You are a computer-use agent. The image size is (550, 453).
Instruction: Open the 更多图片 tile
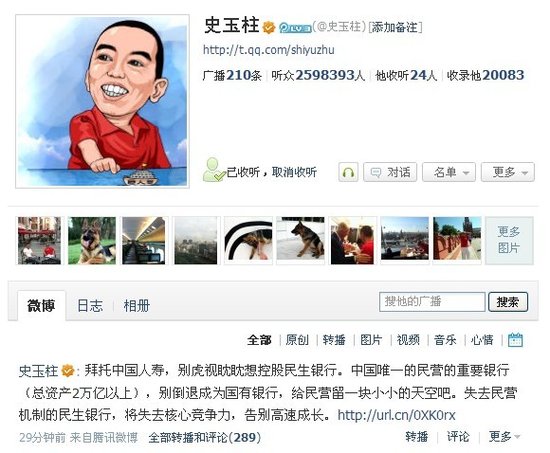click(x=509, y=240)
